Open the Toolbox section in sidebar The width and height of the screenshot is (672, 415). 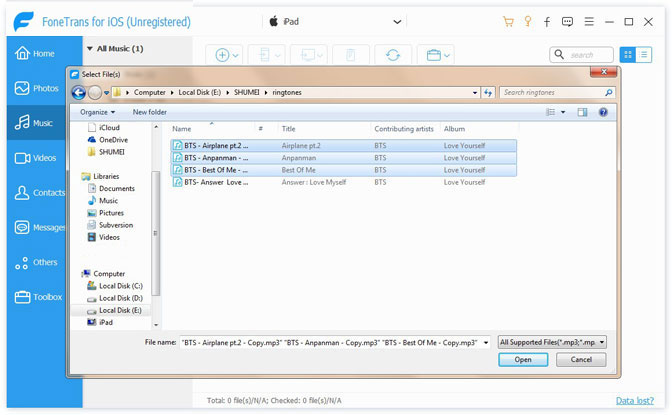pyautogui.click(x=39, y=297)
